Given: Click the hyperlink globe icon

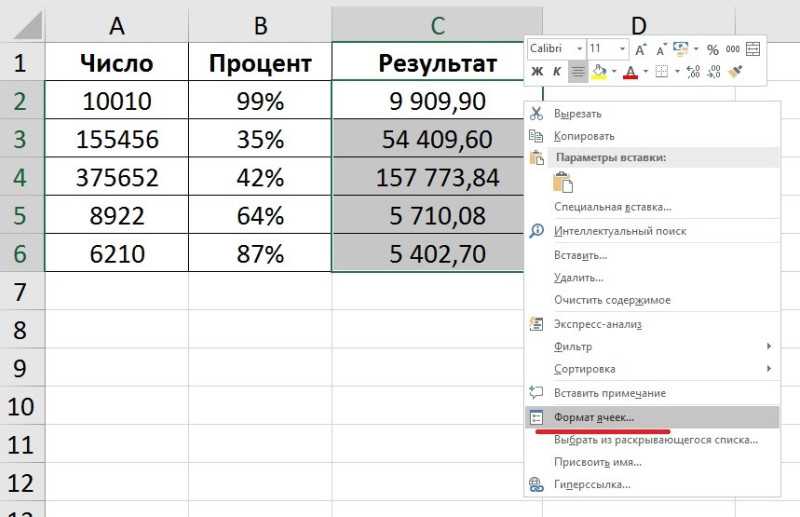Looking at the screenshot, I should (536, 484).
